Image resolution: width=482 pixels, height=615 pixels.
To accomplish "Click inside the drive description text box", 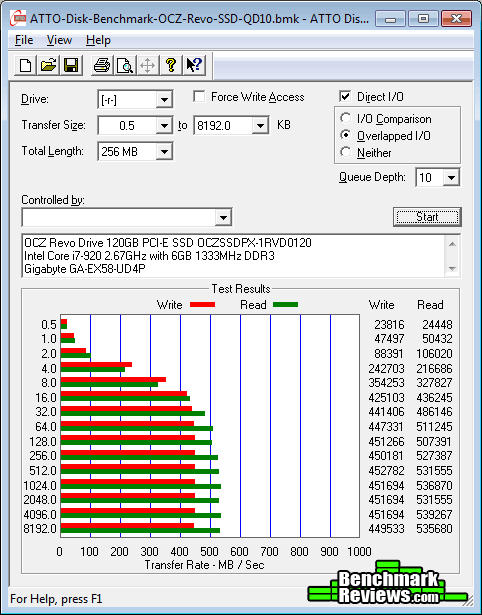I will (x=234, y=256).
